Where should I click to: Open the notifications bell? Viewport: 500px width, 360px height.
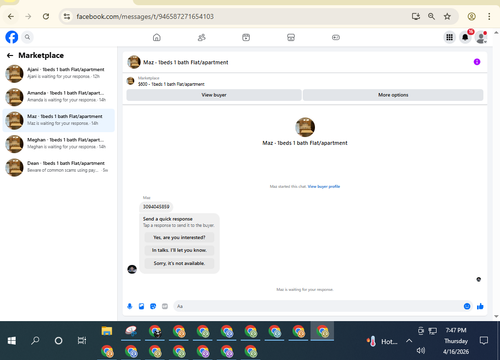tap(465, 37)
